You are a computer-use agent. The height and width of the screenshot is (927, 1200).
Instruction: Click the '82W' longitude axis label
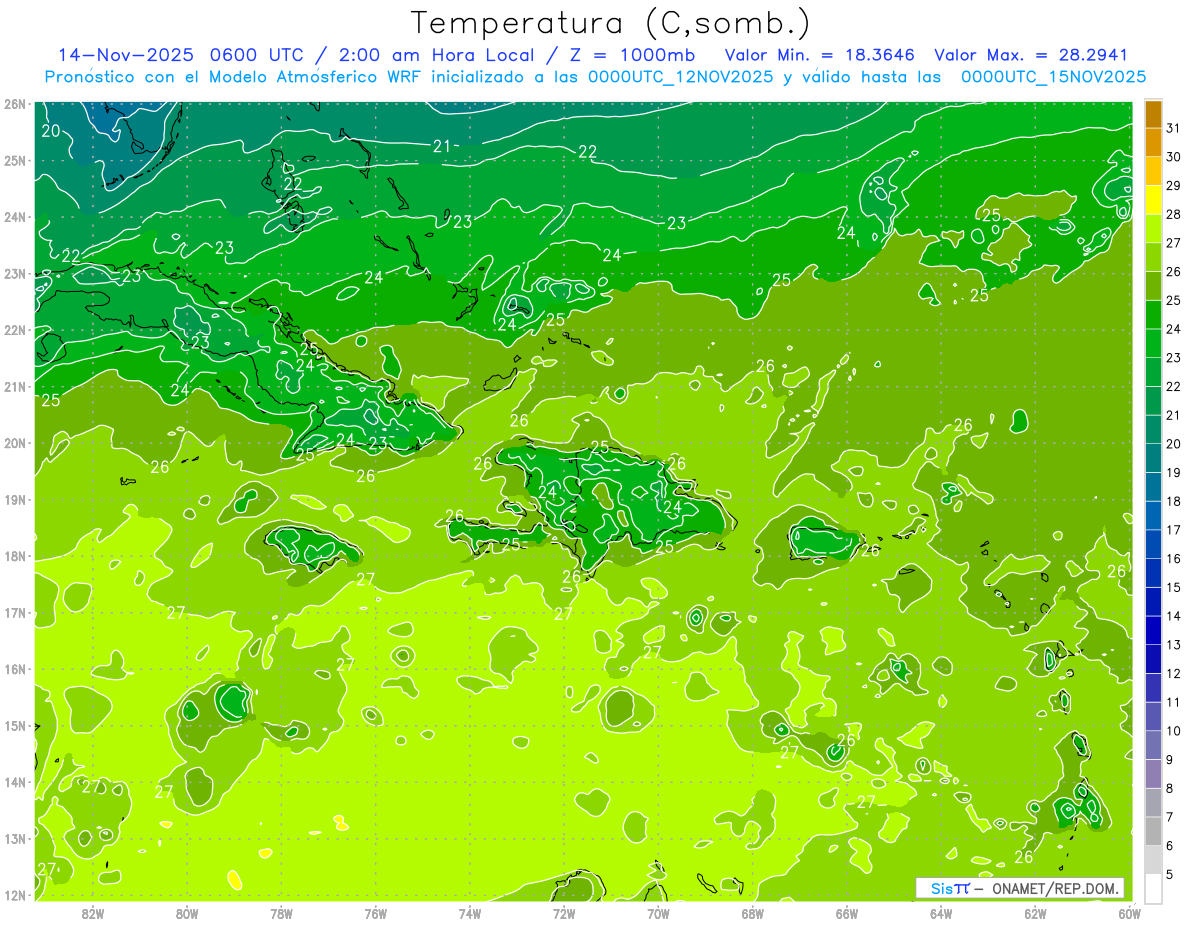(x=93, y=913)
